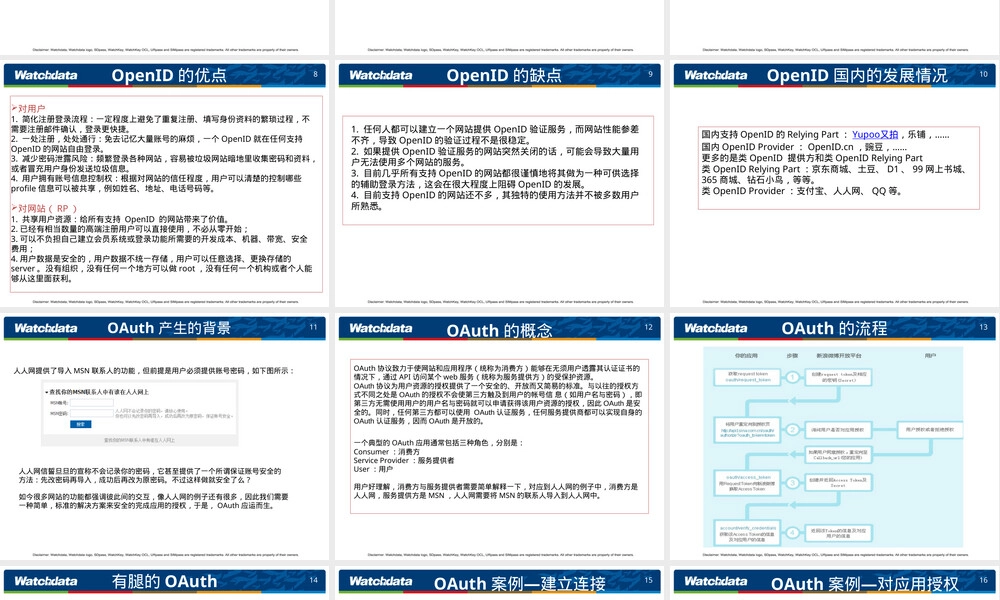Click the blue search button in MSN screenshot
Screen dimensions: 1000x600
tap(80, 424)
